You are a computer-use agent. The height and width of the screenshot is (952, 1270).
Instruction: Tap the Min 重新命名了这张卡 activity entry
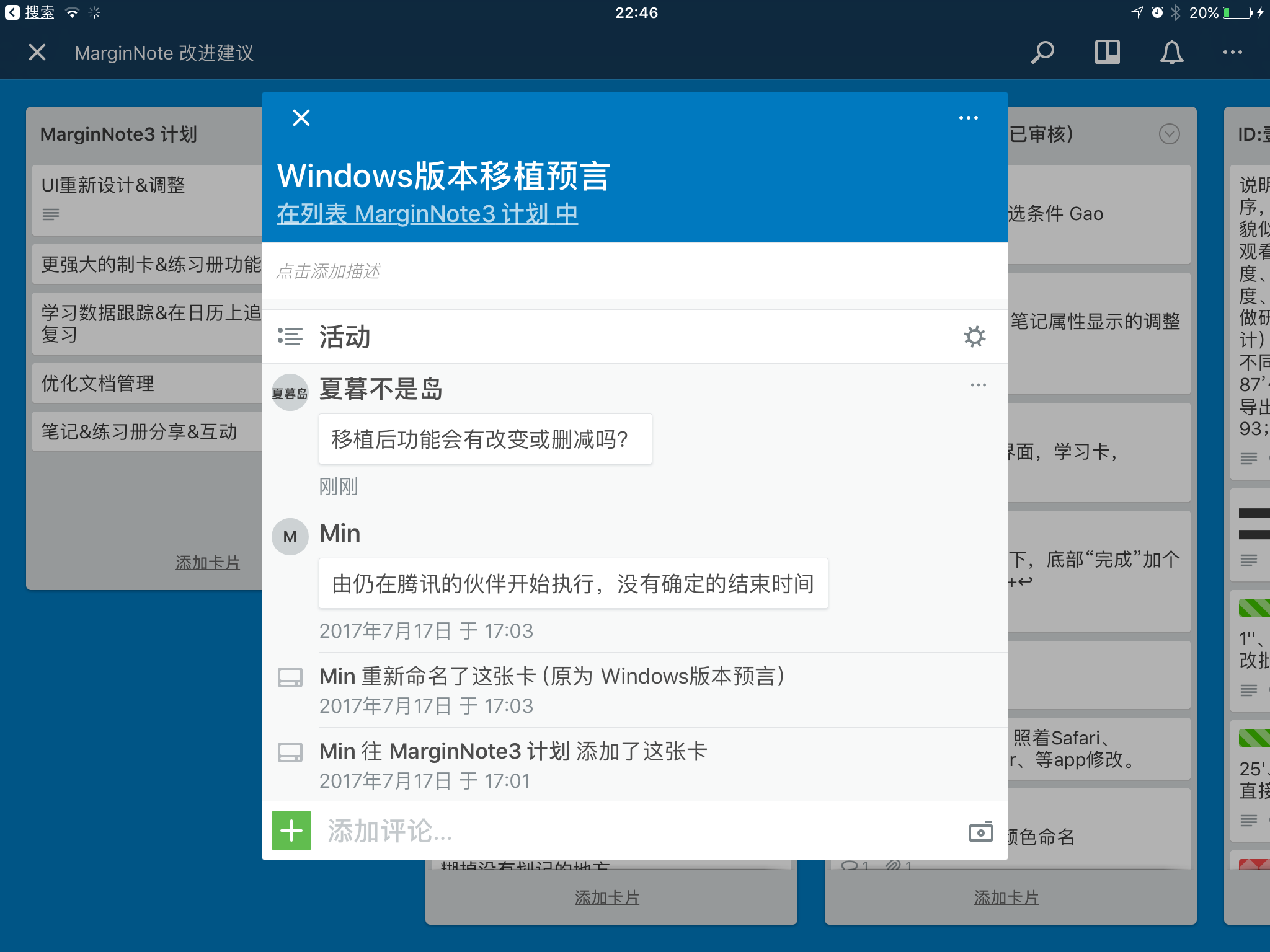pos(635,690)
